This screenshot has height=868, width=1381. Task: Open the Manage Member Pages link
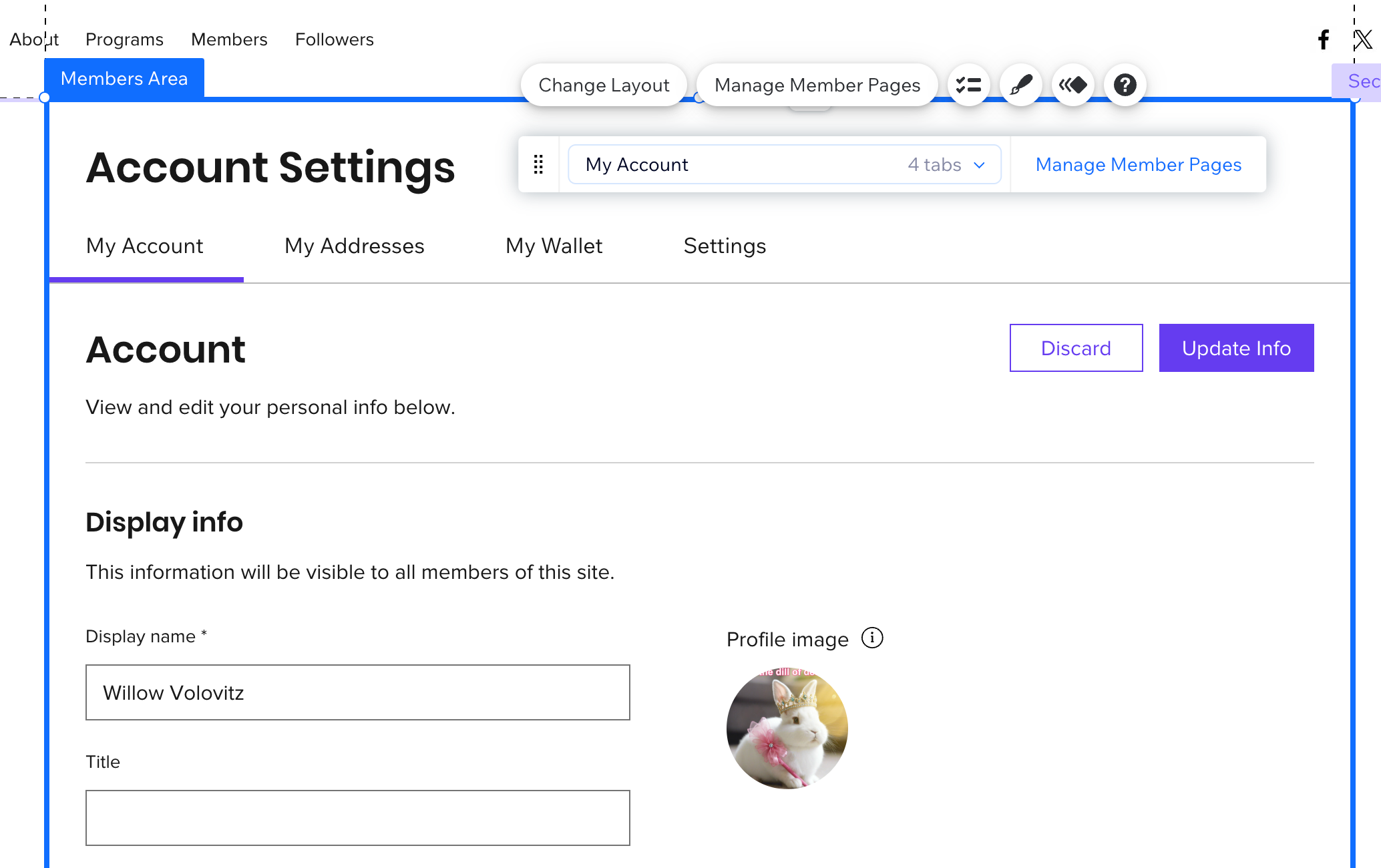click(x=1138, y=164)
